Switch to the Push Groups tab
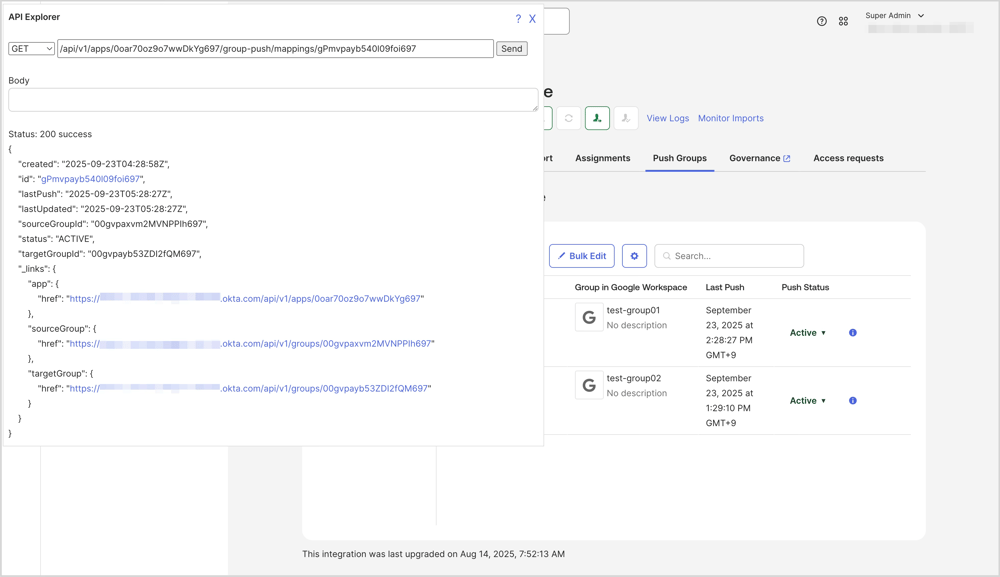The width and height of the screenshot is (1000, 577). click(680, 158)
